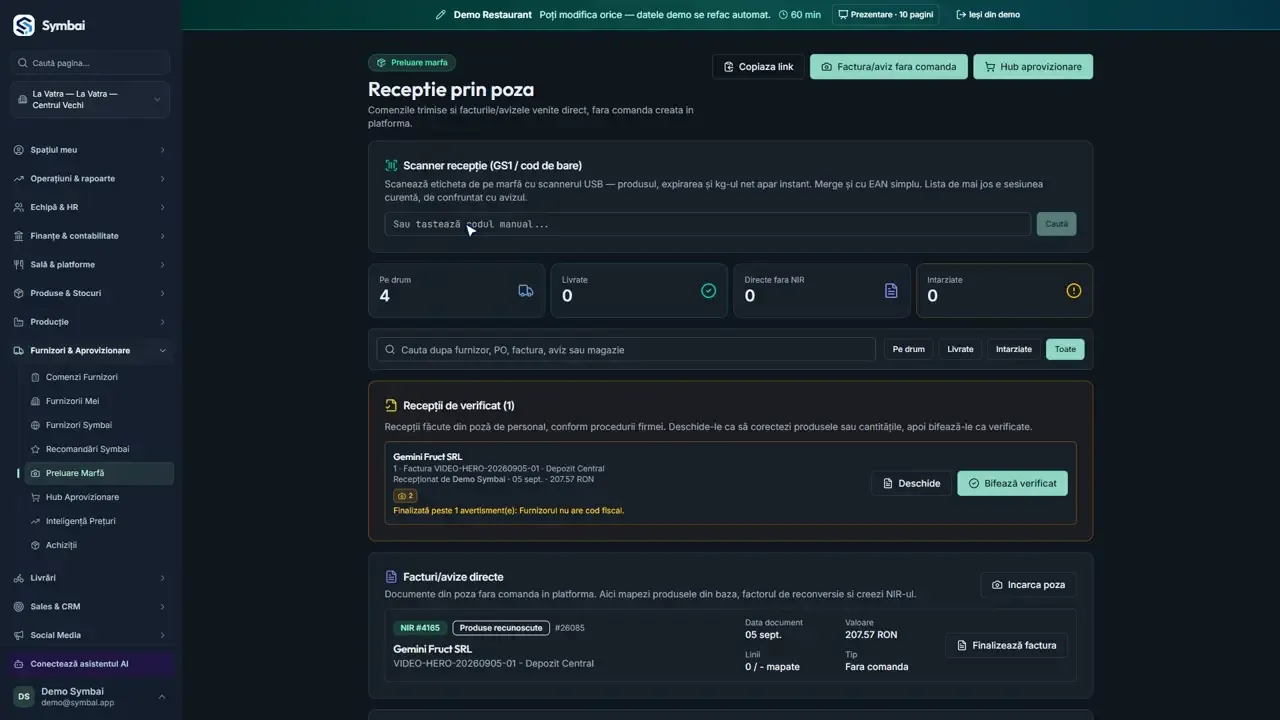This screenshot has height=720, width=1280.
Task: Click the pencil icon beside Demo Restaurant
Action: click(441, 15)
